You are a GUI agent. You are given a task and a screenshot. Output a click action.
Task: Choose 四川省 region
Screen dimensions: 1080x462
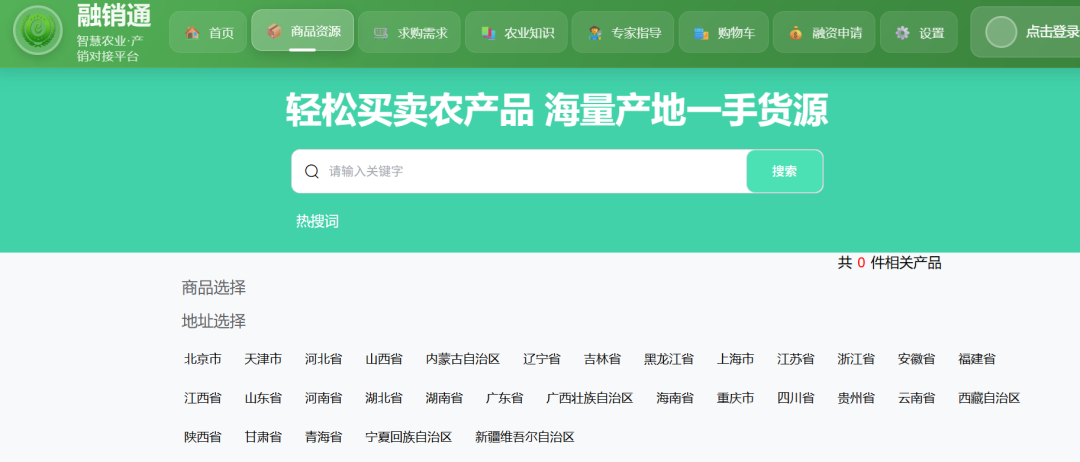pyautogui.click(x=796, y=398)
